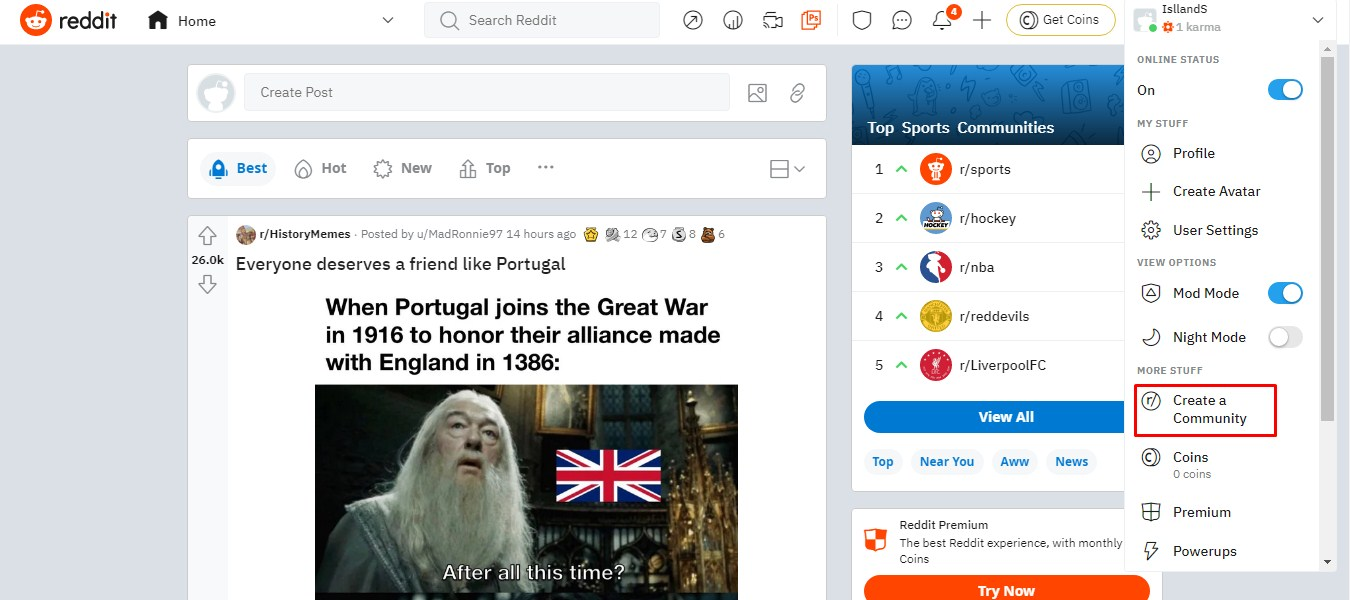Viewport: 1350px width, 600px height.
Task: Click the User Settings gear icon
Action: click(x=1152, y=230)
